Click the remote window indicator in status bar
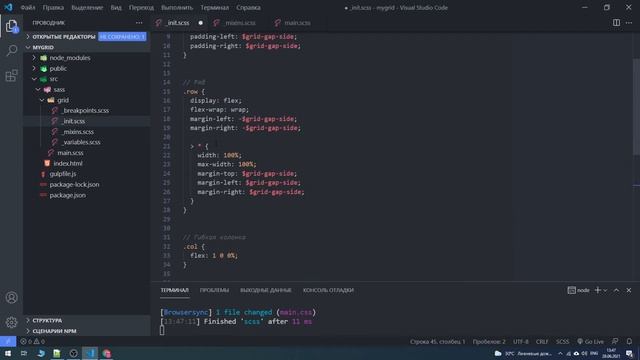640x360 pixels. click(8, 341)
